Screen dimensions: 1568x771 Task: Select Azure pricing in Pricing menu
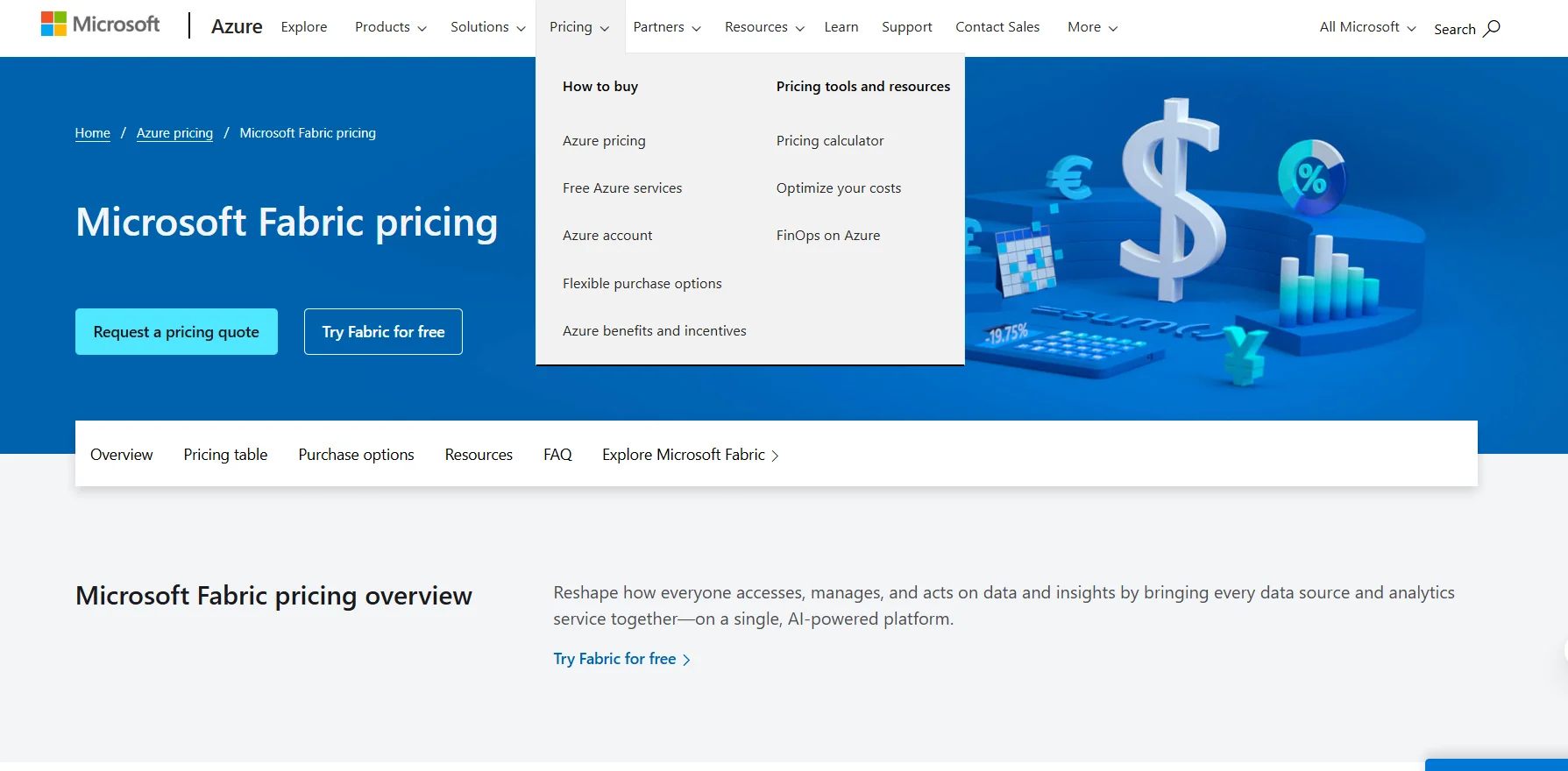[604, 140]
